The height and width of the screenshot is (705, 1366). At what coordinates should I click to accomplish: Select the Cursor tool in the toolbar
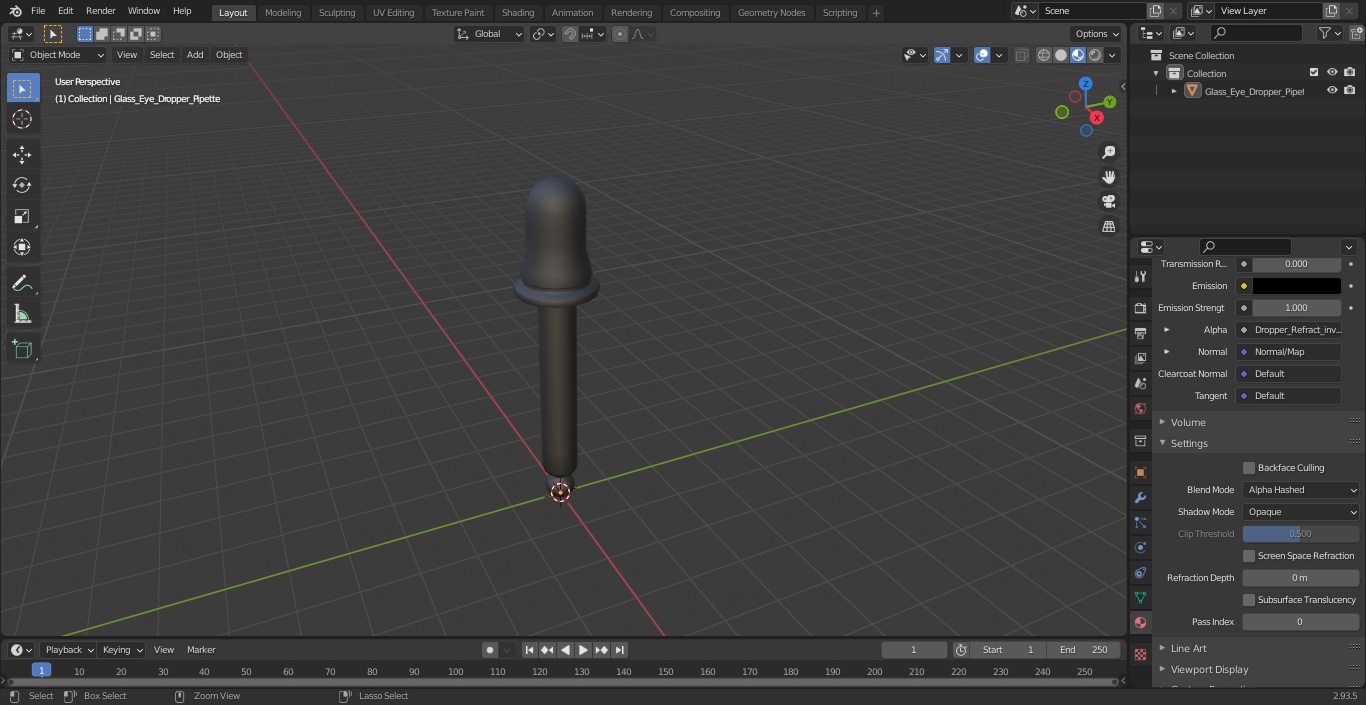(x=22, y=119)
